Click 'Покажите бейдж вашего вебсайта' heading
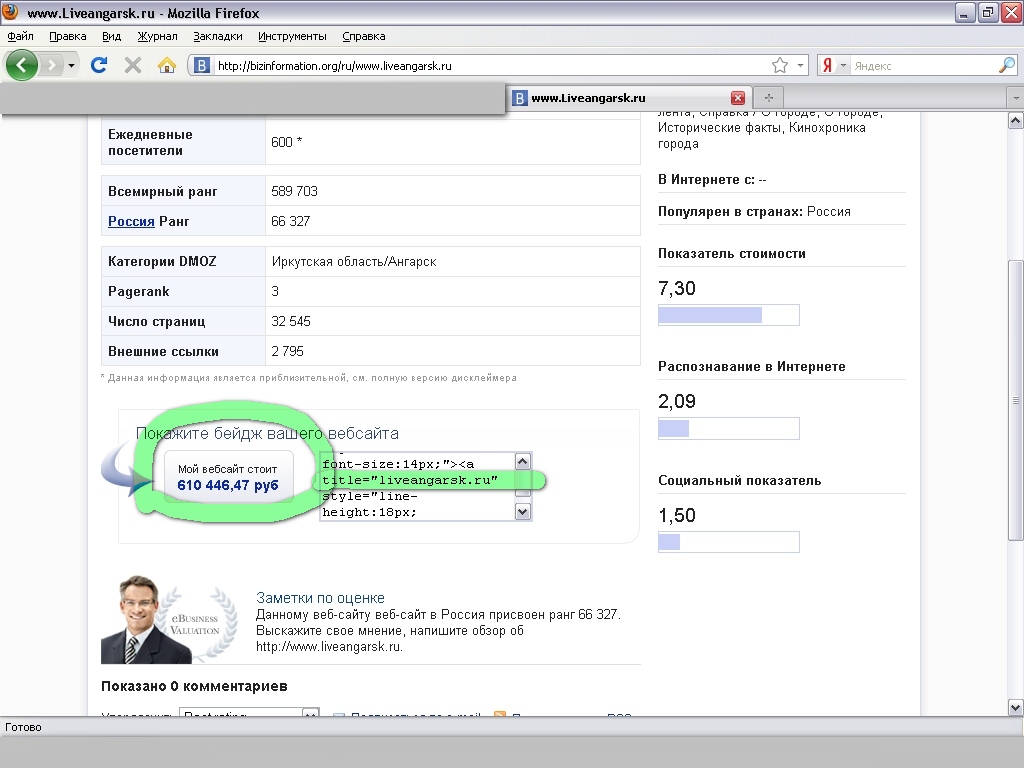The height and width of the screenshot is (768, 1024). pos(267,434)
